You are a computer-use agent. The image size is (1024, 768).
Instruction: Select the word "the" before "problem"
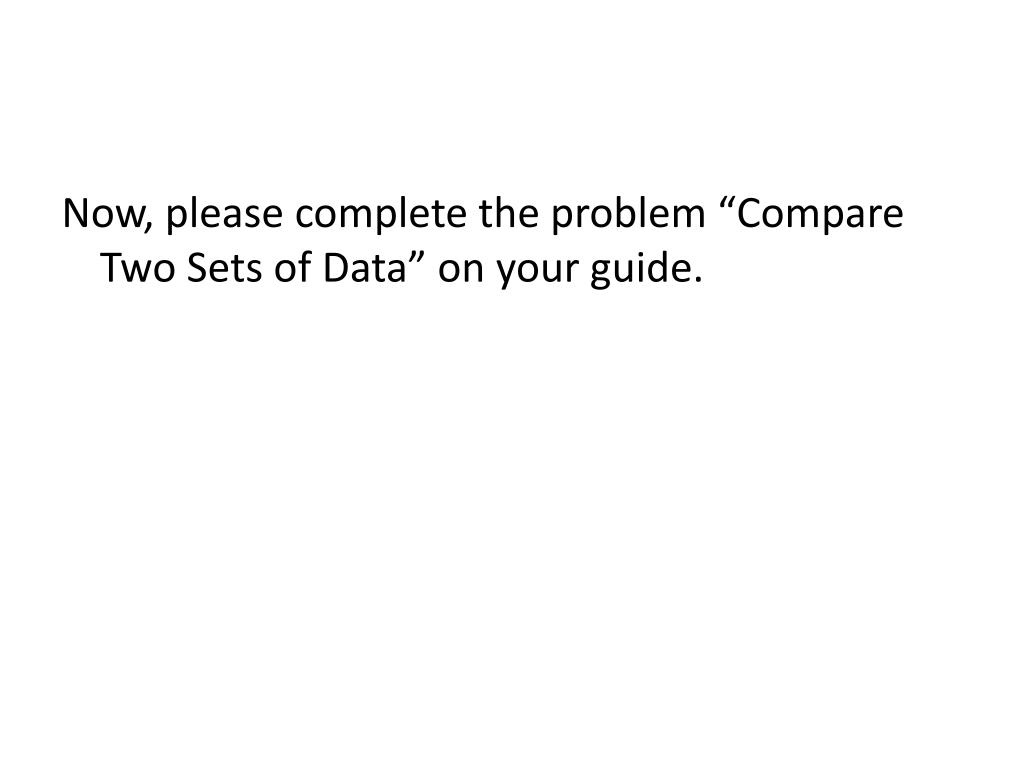509,212
